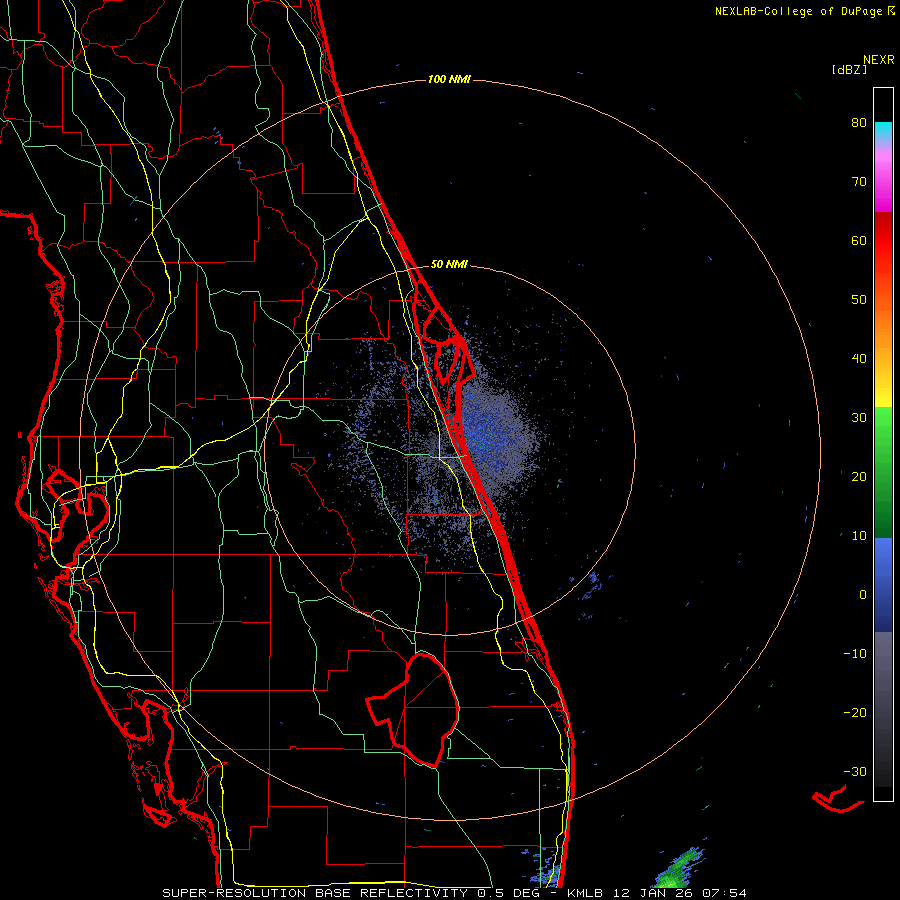Click the -10 value on the dBZ scale
900x900 pixels.
(855, 654)
